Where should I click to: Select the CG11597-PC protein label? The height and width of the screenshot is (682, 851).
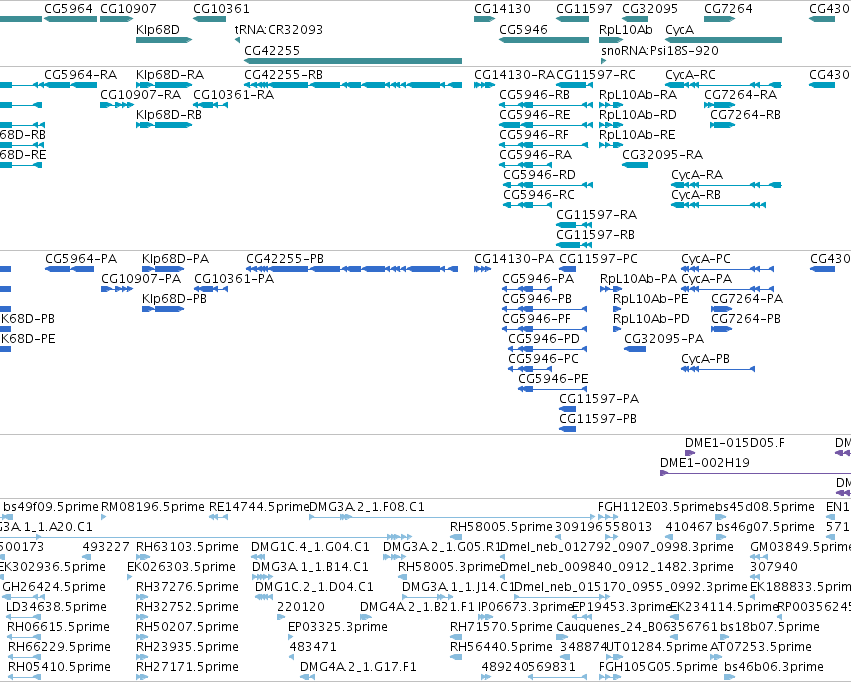(598, 259)
